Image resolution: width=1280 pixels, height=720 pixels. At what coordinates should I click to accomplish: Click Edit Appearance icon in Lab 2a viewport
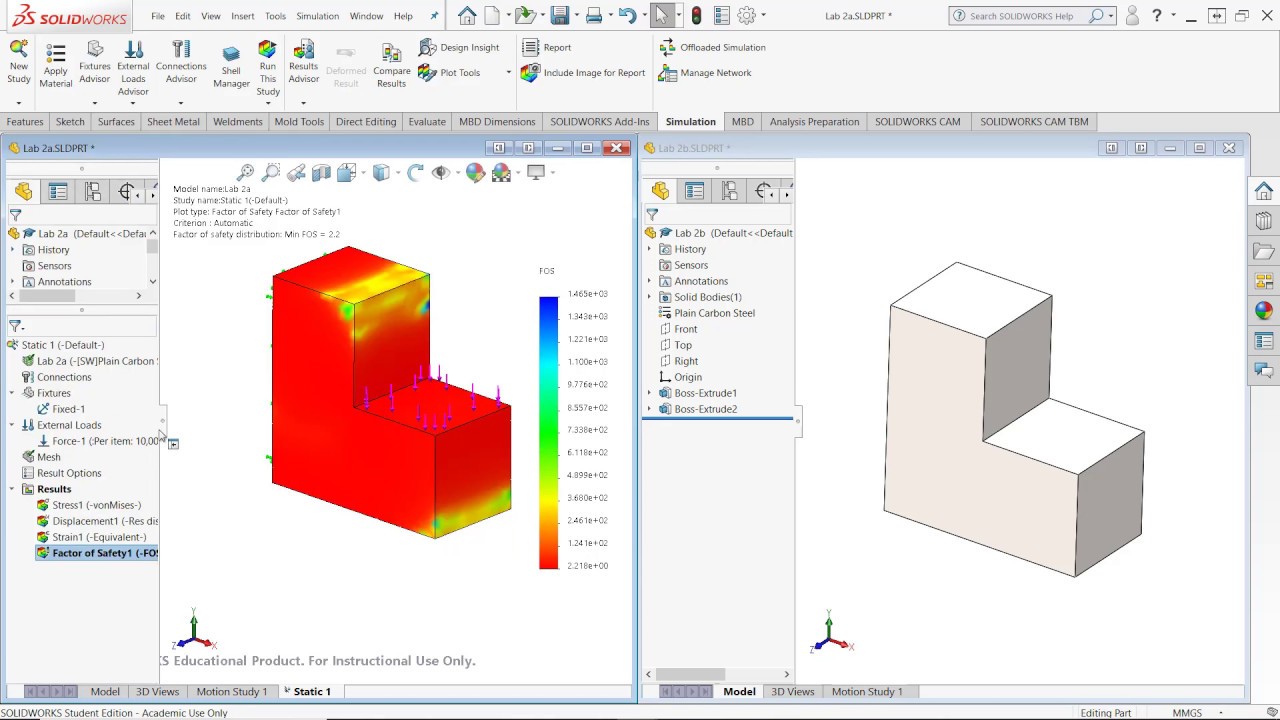tap(475, 172)
